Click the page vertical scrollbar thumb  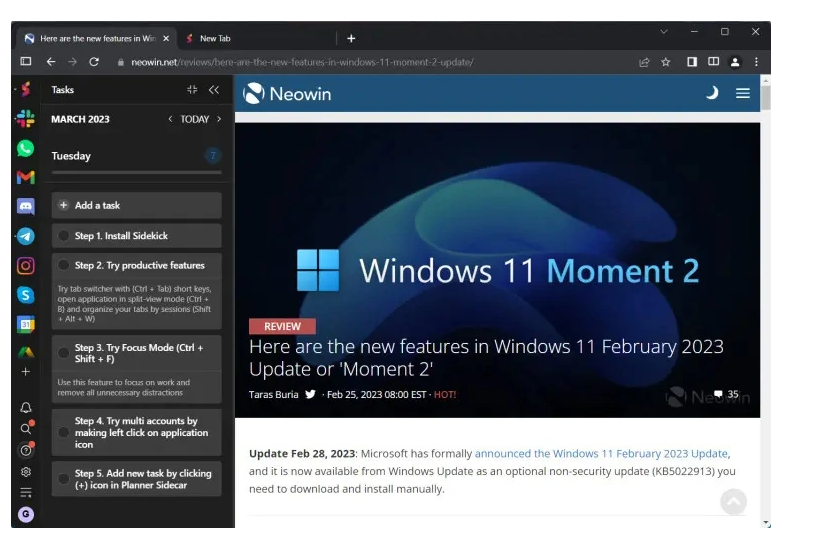coord(766,98)
